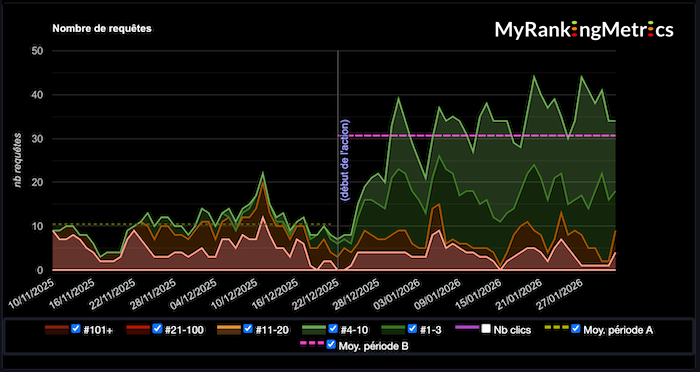This screenshot has width=700, height=372.
Task: Click the dashed pink période B swatch
Action: coord(312,343)
